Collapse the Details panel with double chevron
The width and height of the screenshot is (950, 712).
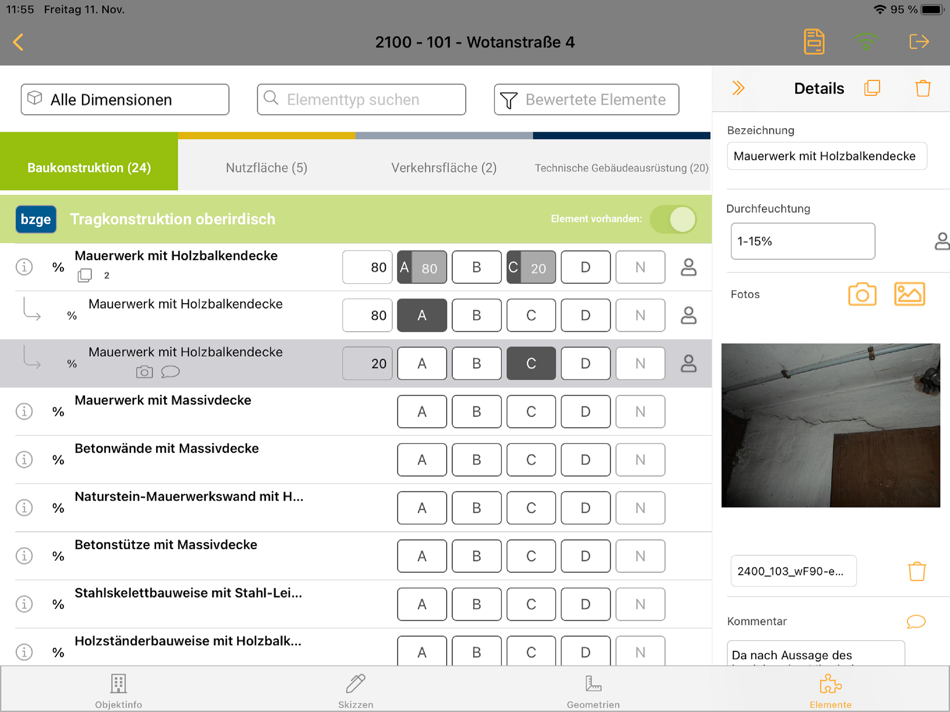(738, 88)
